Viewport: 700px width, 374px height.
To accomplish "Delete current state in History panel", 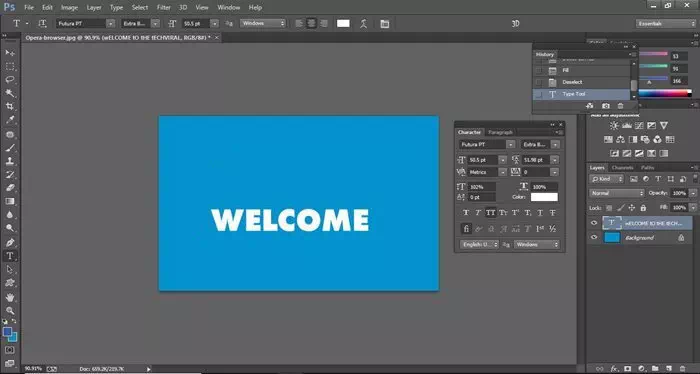I will click(620, 106).
